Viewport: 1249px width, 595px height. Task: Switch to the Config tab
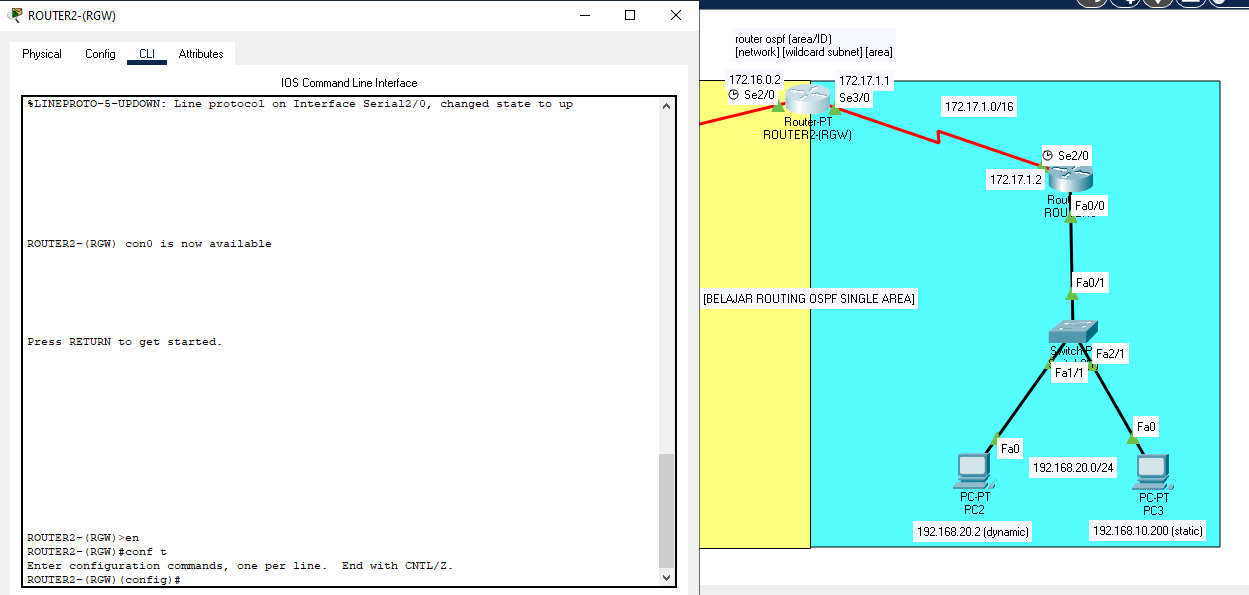pyautogui.click(x=99, y=54)
